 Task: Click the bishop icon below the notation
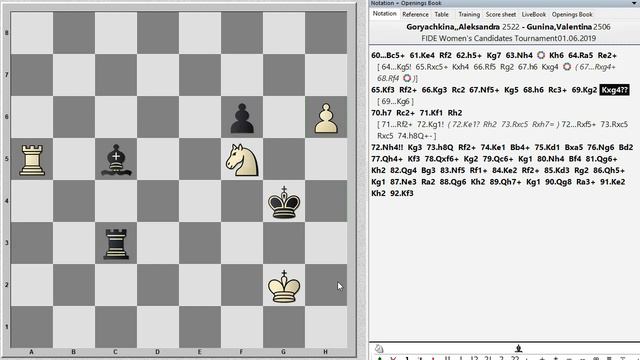[x=518, y=348]
